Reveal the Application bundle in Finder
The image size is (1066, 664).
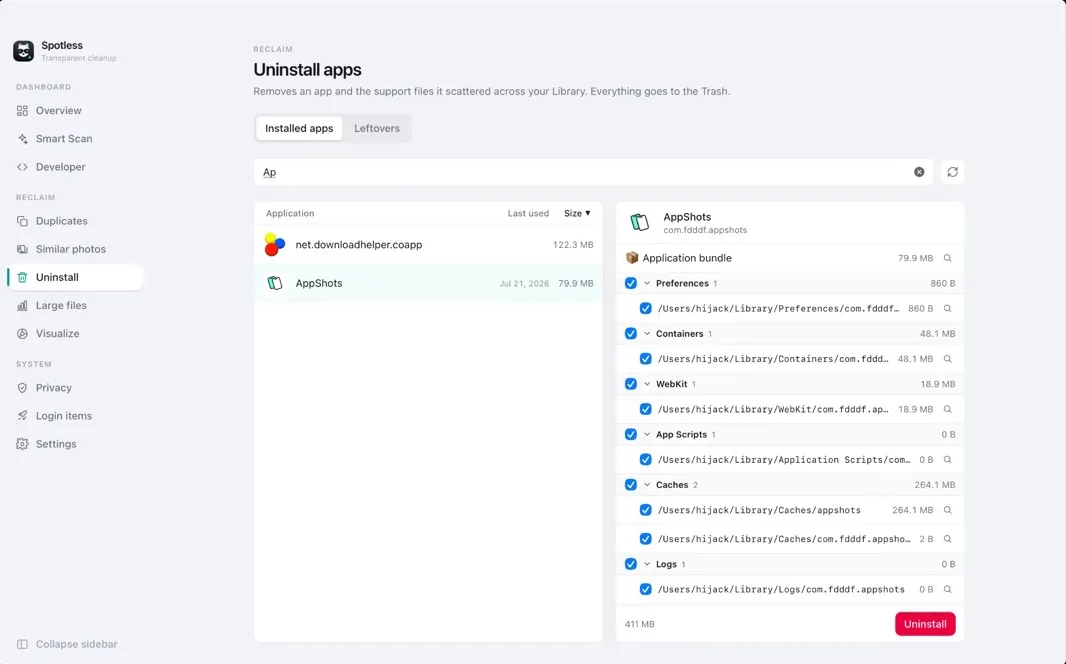pyautogui.click(x=947, y=258)
